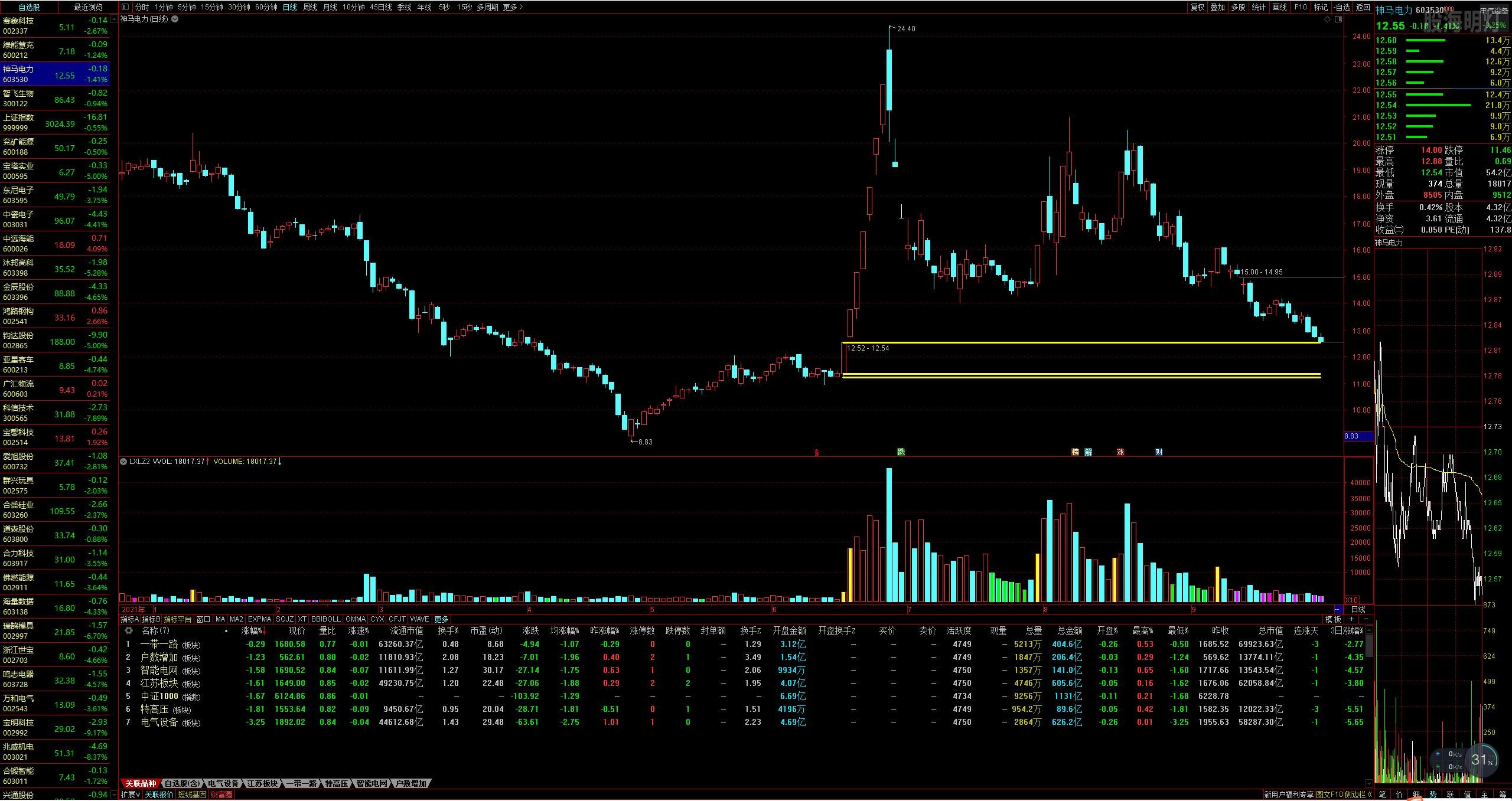The height and width of the screenshot is (801, 1512).
Task: Select 智飞生物 in the watchlist
Action: tap(55, 98)
